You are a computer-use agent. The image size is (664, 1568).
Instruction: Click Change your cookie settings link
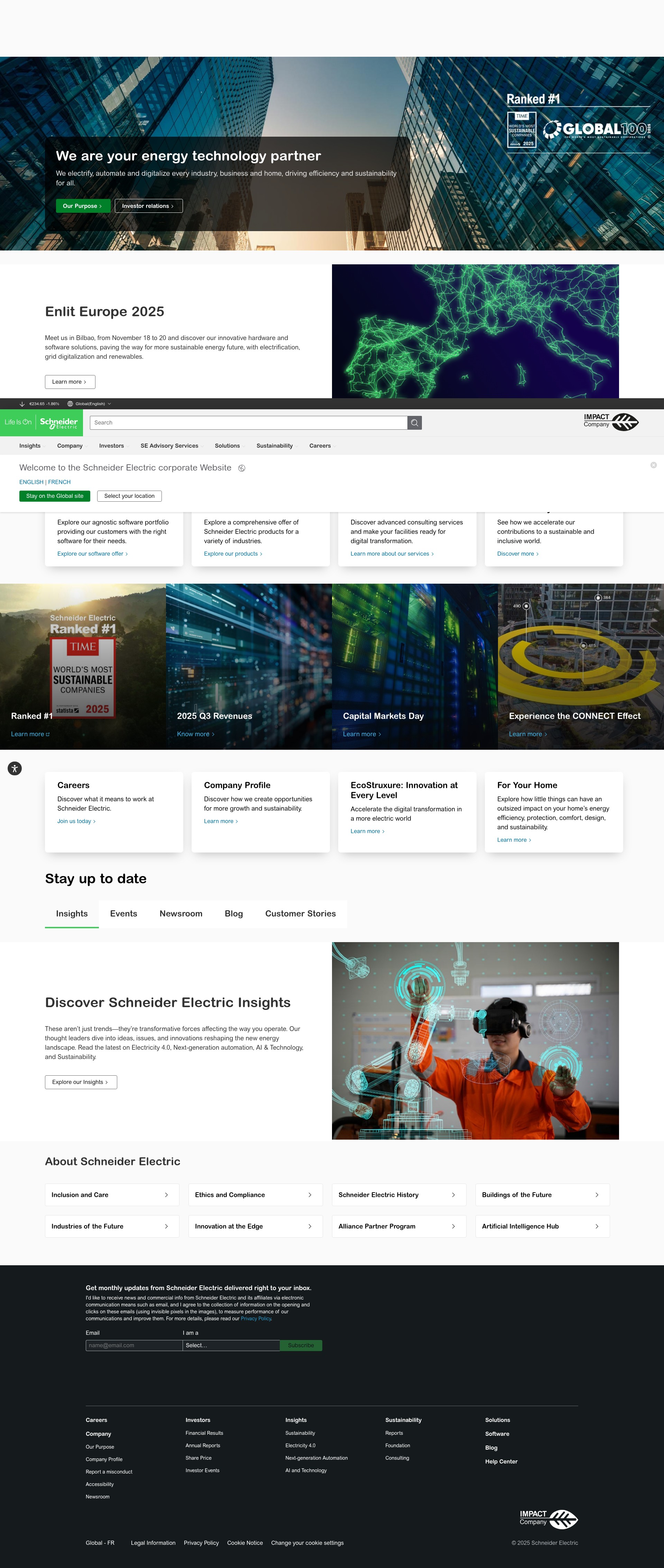tap(307, 1543)
